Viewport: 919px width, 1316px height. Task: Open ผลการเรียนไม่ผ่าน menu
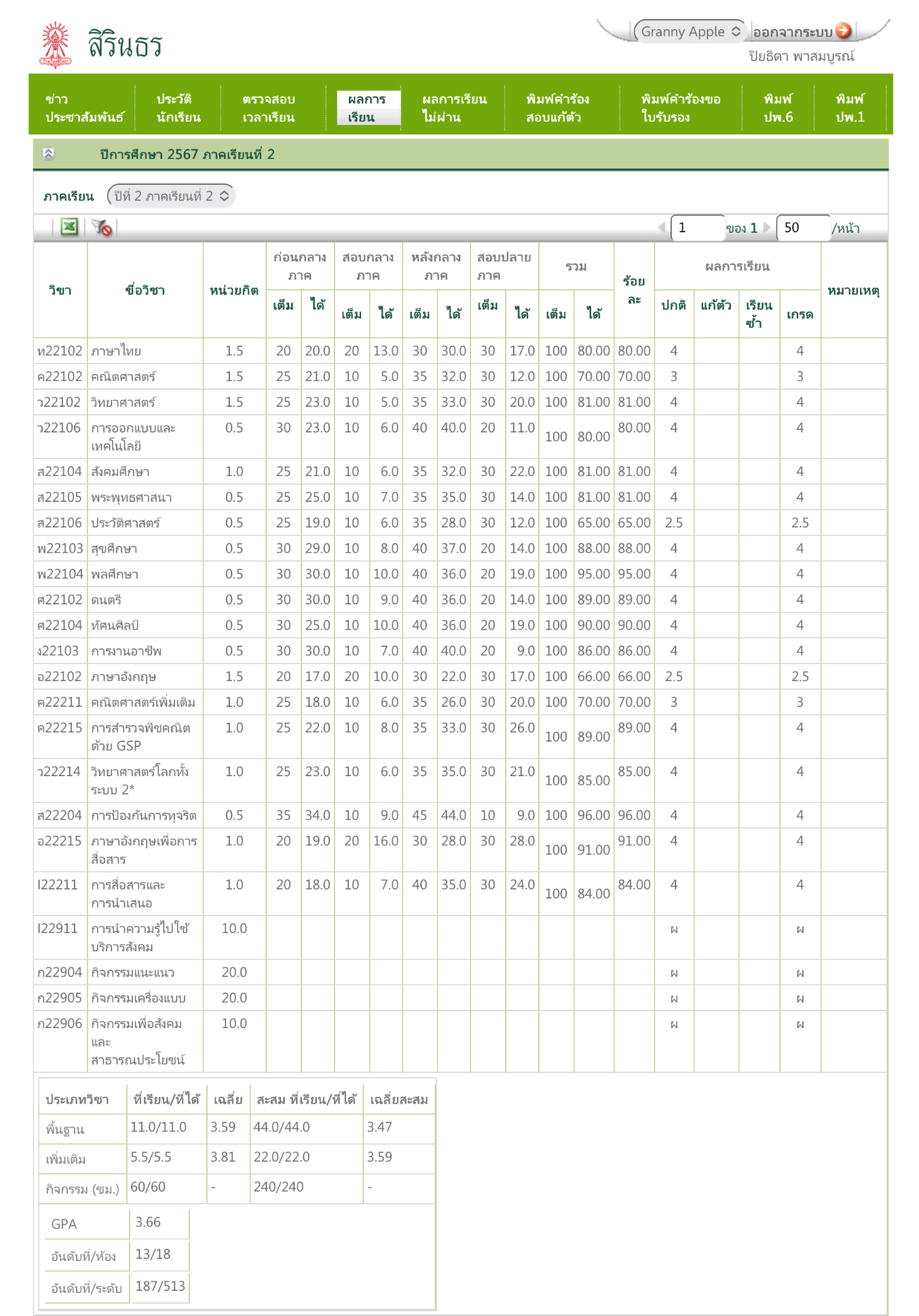(454, 108)
